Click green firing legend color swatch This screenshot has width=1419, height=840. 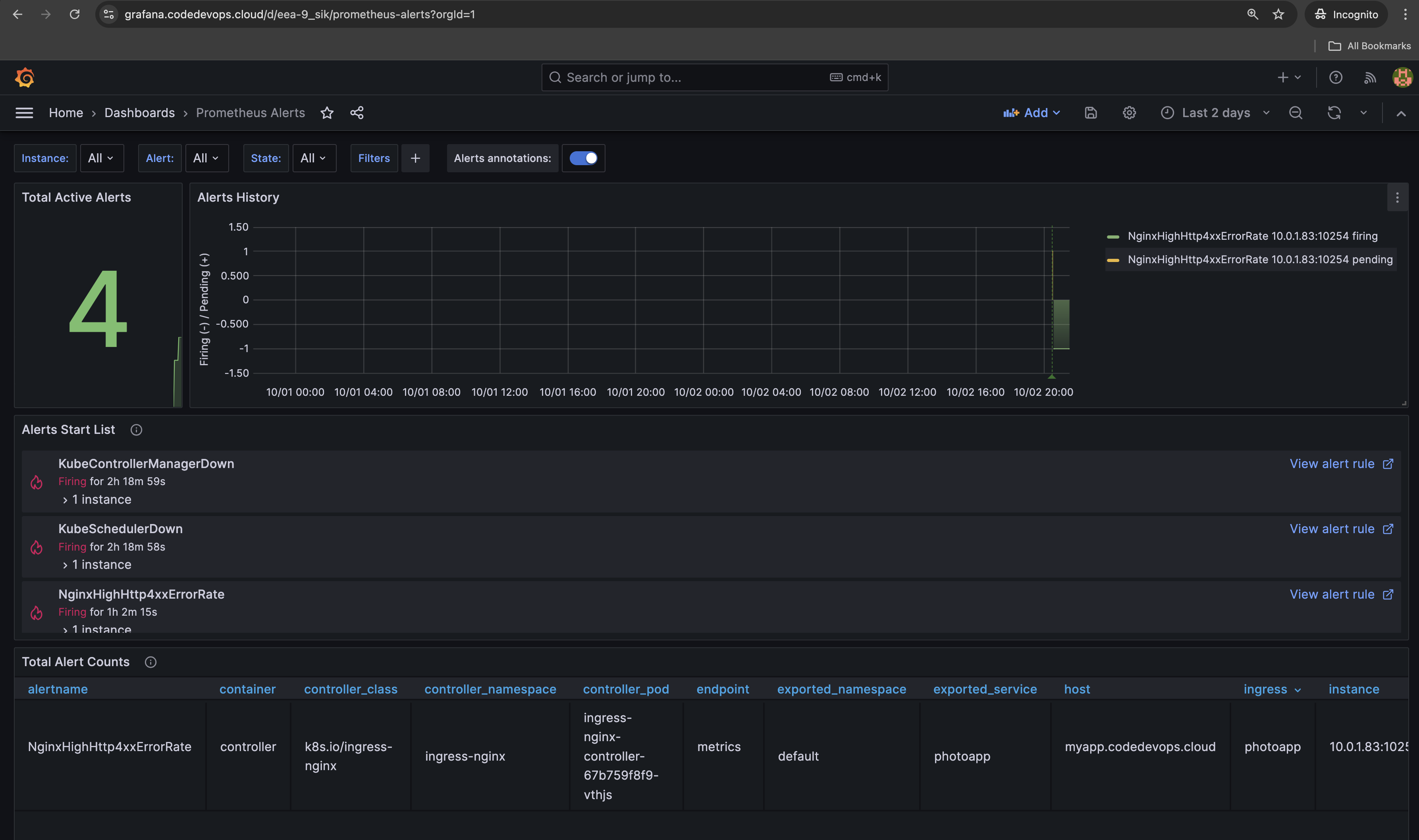[1113, 237]
